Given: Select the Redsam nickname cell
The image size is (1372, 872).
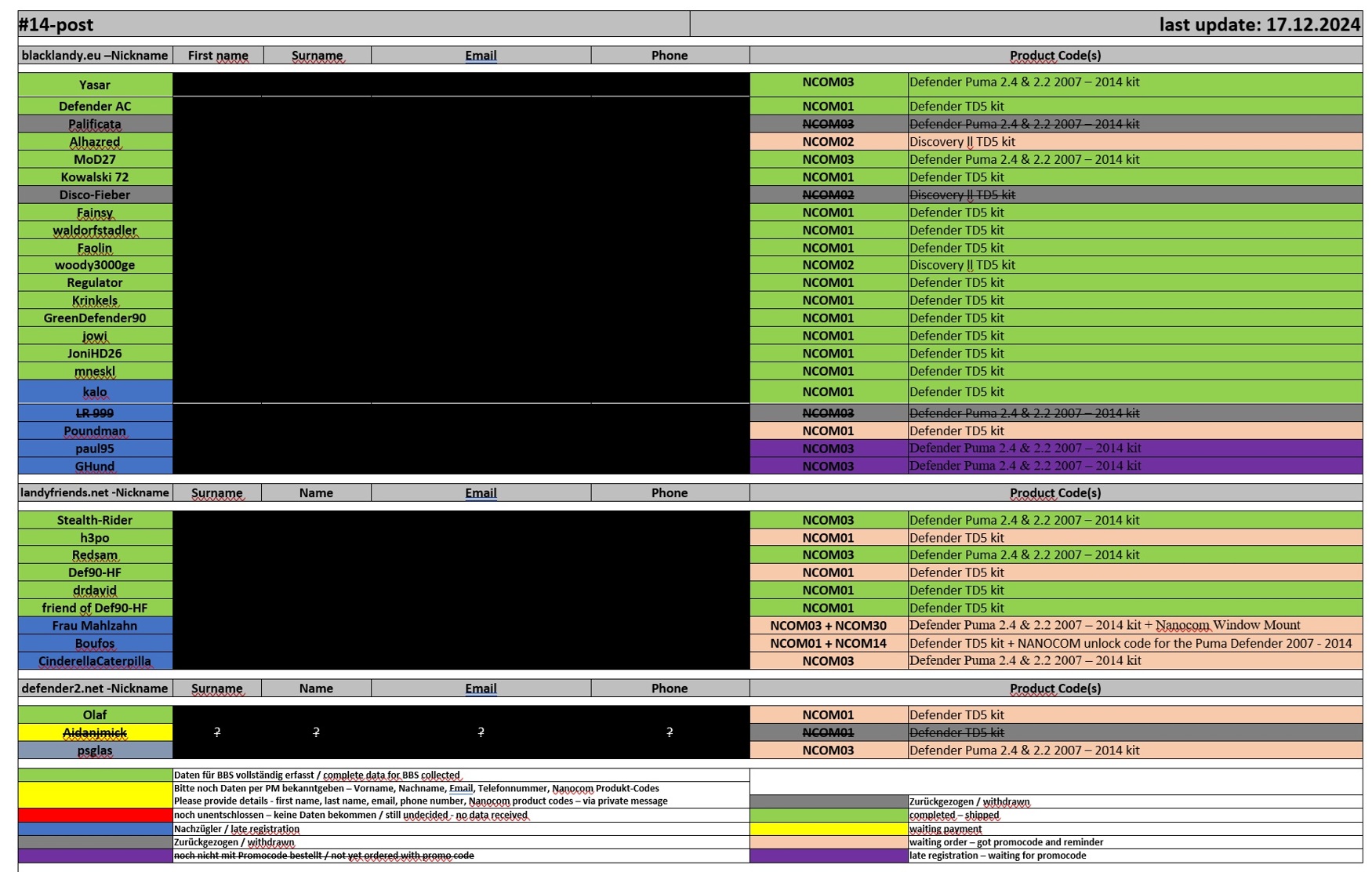Looking at the screenshot, I should pyautogui.click(x=95, y=555).
